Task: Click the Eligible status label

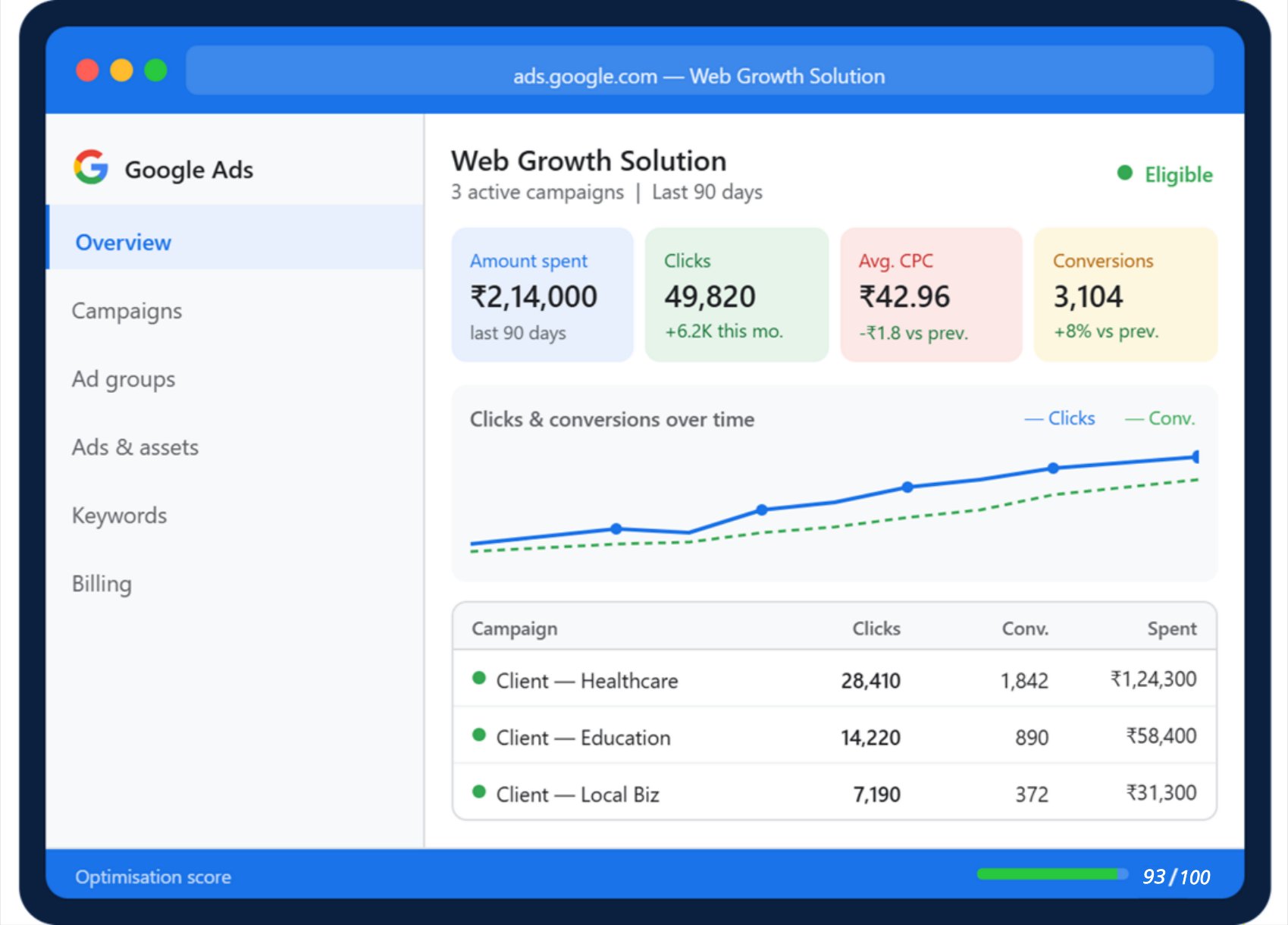Action: coord(1179,174)
